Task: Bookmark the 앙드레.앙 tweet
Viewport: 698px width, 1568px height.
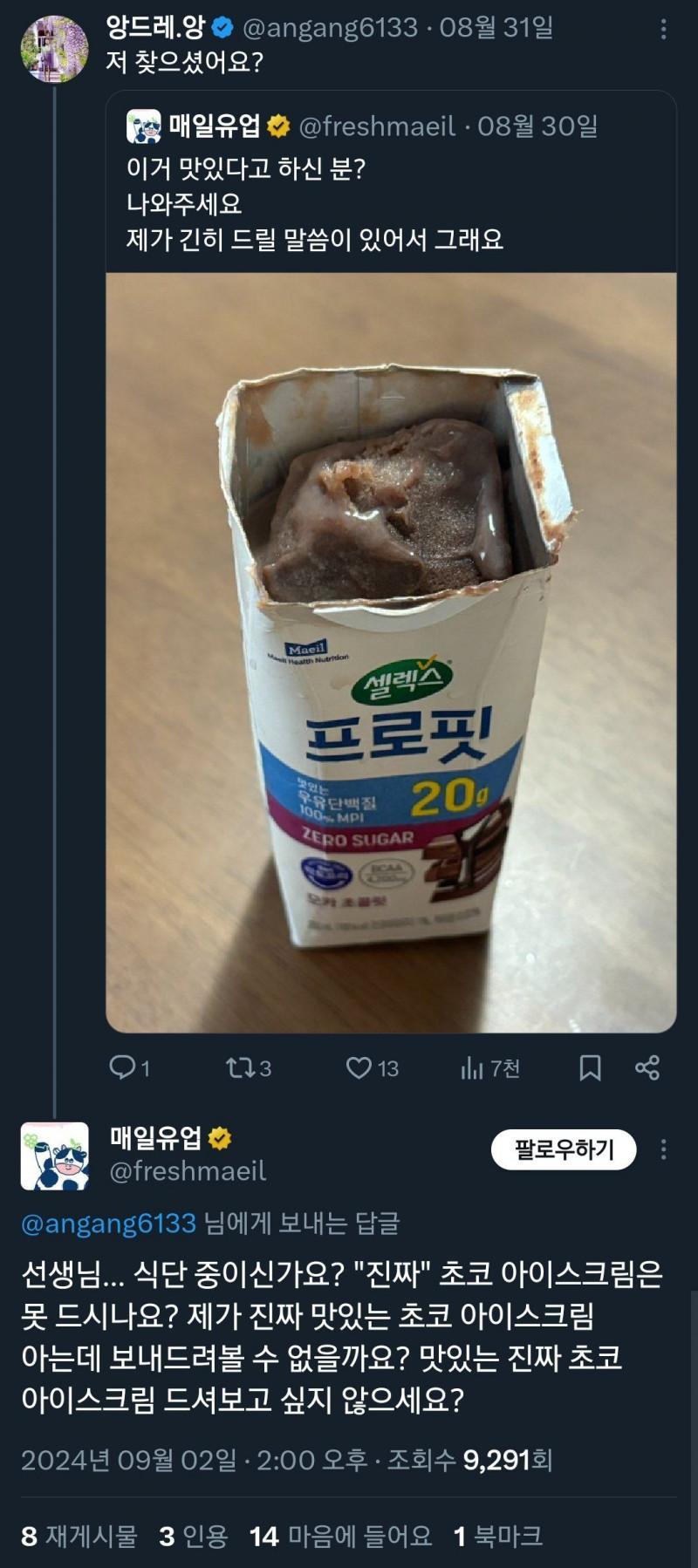Action: tap(591, 1067)
